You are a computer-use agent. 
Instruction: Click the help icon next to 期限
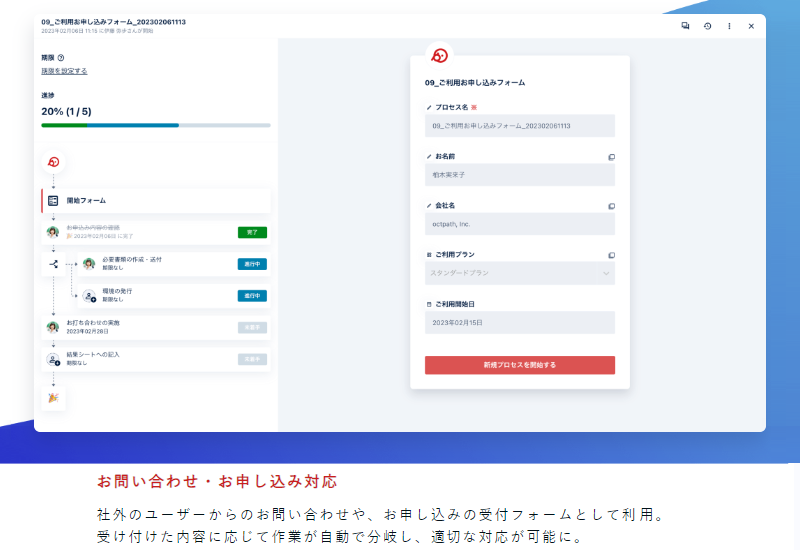(61, 59)
